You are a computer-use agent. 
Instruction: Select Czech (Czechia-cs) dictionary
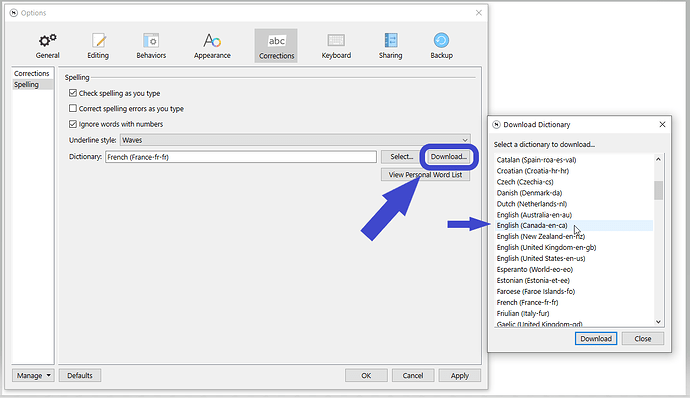(573, 182)
